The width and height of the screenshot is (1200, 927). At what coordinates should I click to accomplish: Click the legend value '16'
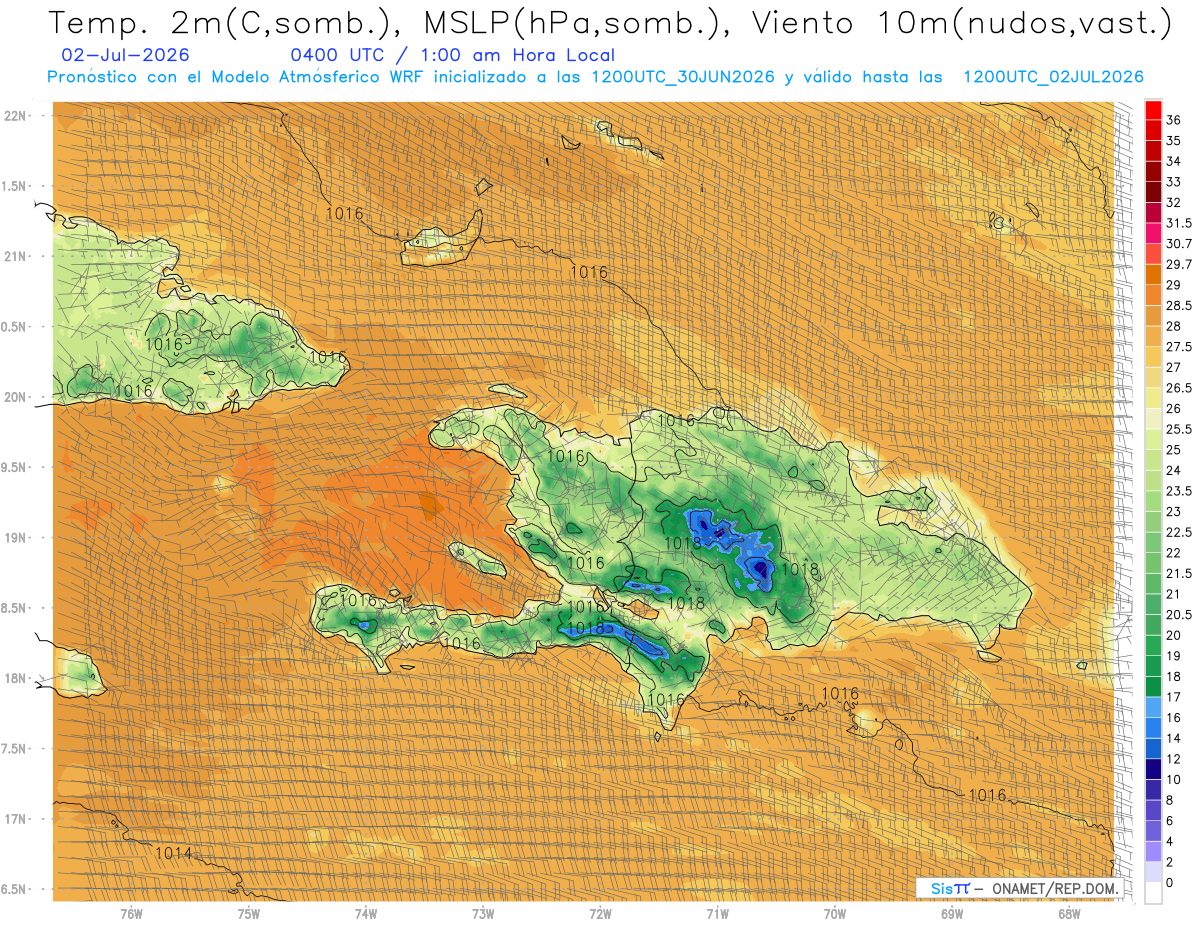click(x=1174, y=718)
